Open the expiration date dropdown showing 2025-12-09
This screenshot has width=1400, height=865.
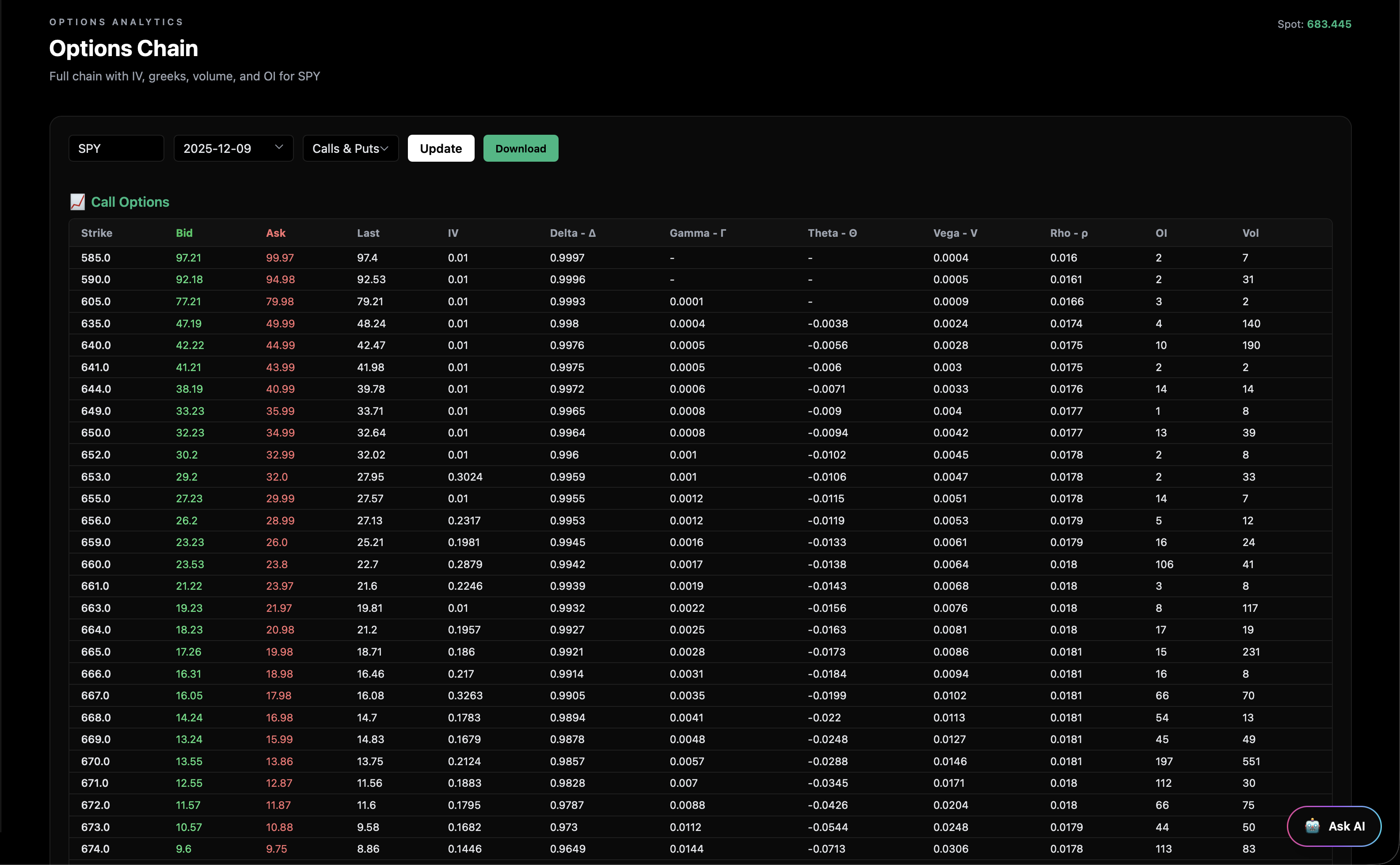(x=233, y=148)
